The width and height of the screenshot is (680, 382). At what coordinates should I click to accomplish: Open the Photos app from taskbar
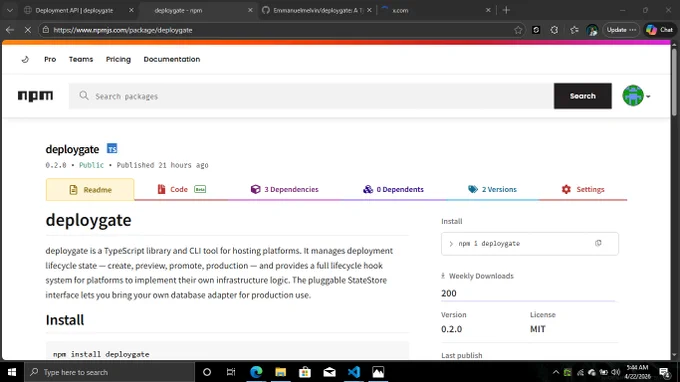pyautogui.click(x=378, y=372)
